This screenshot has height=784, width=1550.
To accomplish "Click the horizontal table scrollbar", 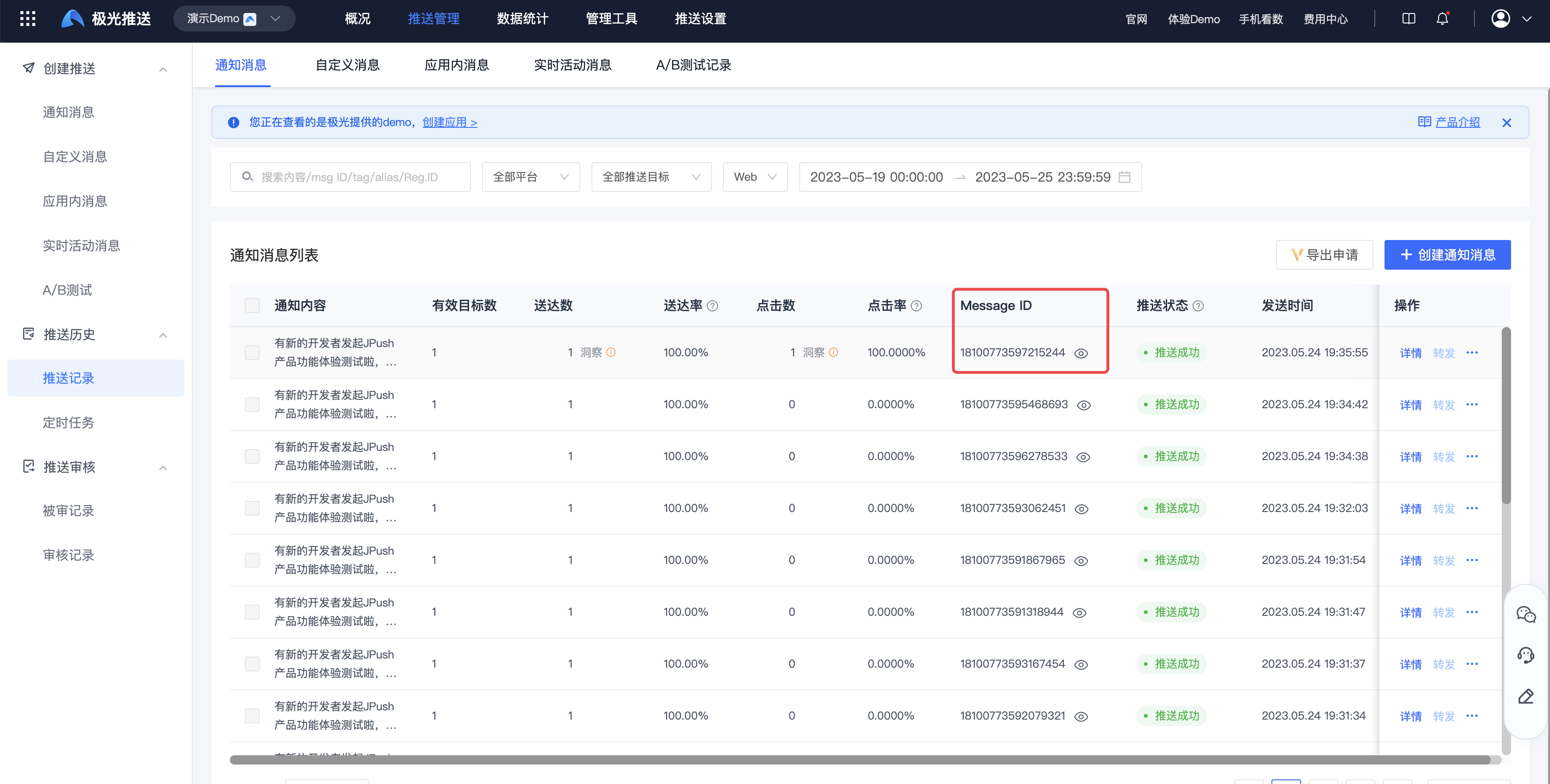I will point(860,760).
